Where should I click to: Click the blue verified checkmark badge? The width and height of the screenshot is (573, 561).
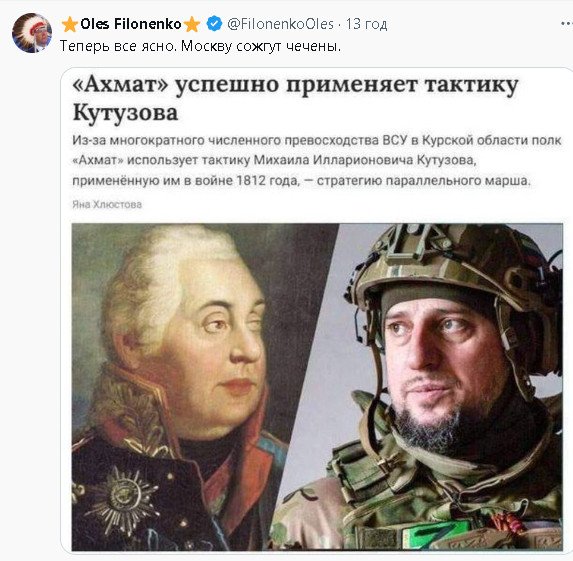click(x=214, y=24)
